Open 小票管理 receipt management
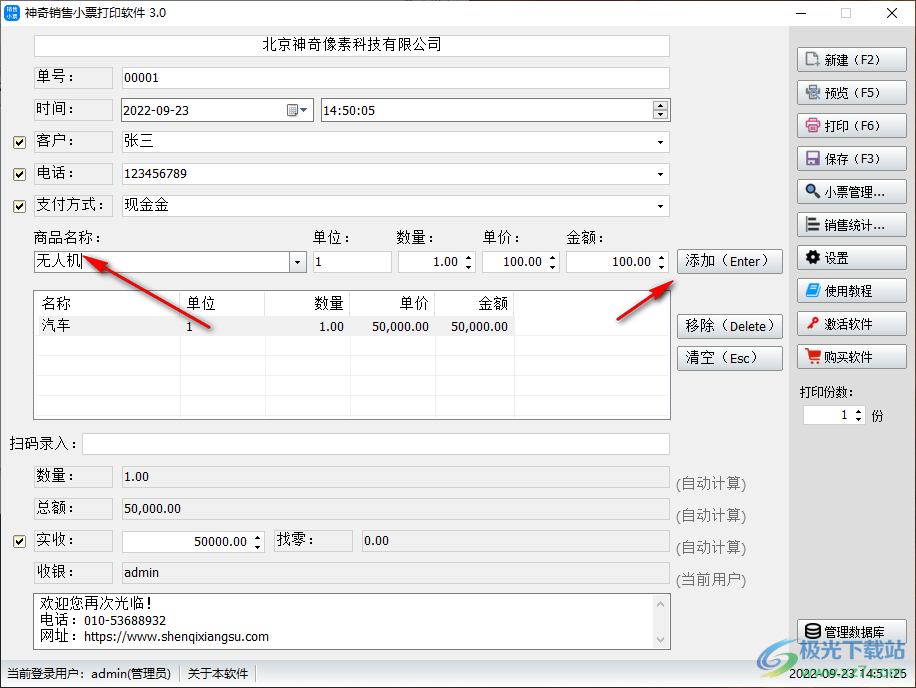This screenshot has height=688, width=916. coord(851,192)
